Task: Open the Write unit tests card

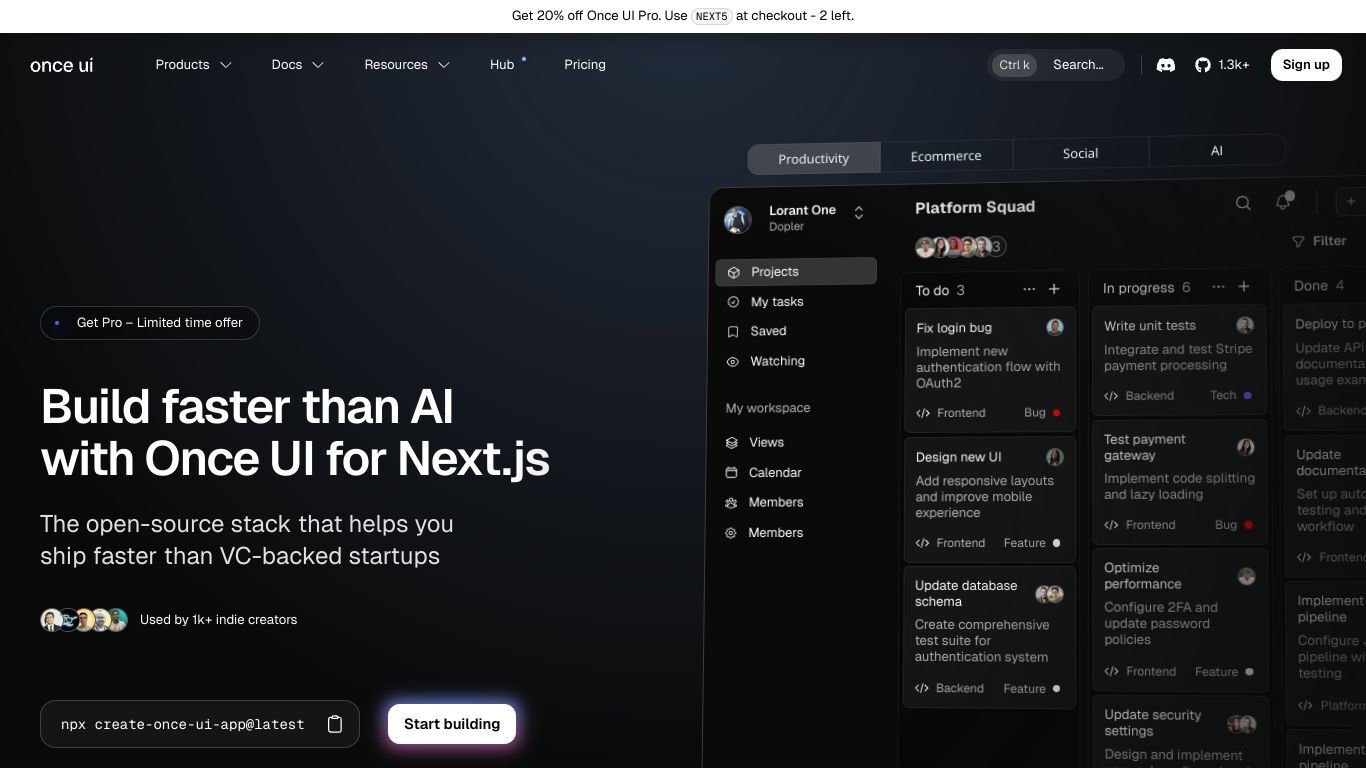Action: 1179,361
